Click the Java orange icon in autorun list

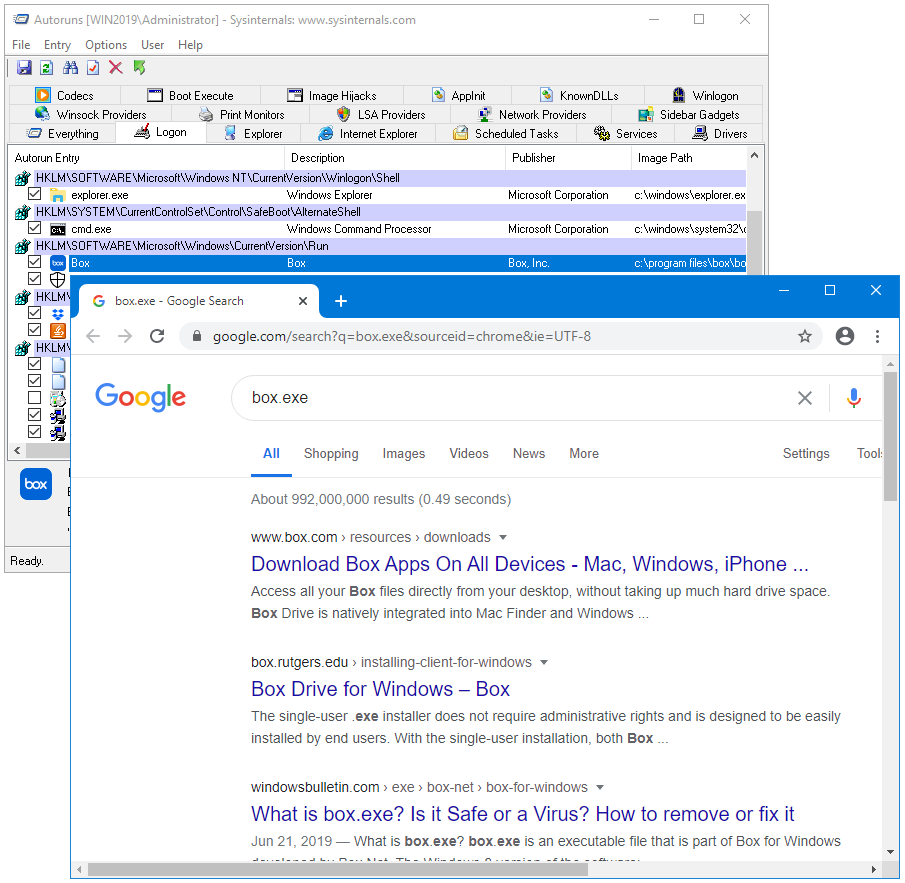(58, 331)
